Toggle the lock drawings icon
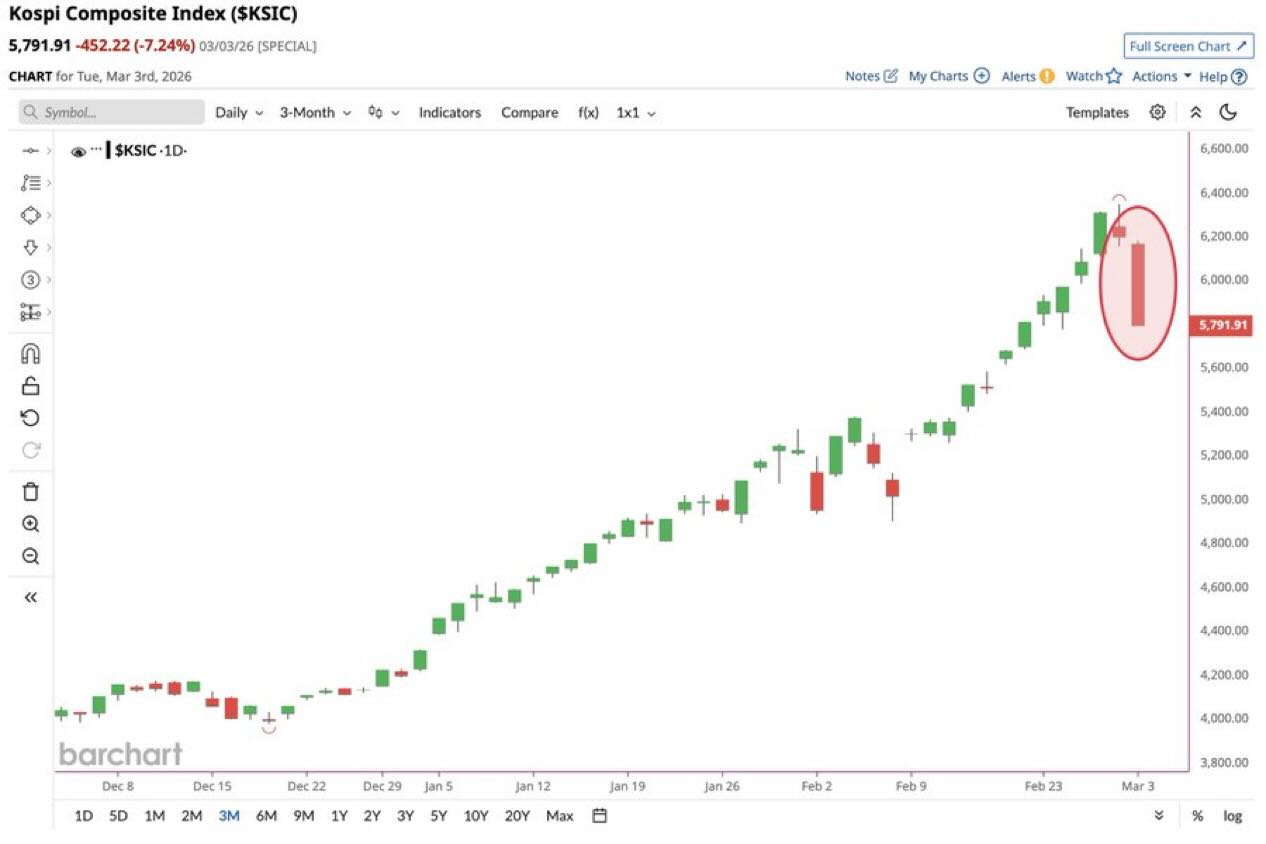 pos(30,386)
